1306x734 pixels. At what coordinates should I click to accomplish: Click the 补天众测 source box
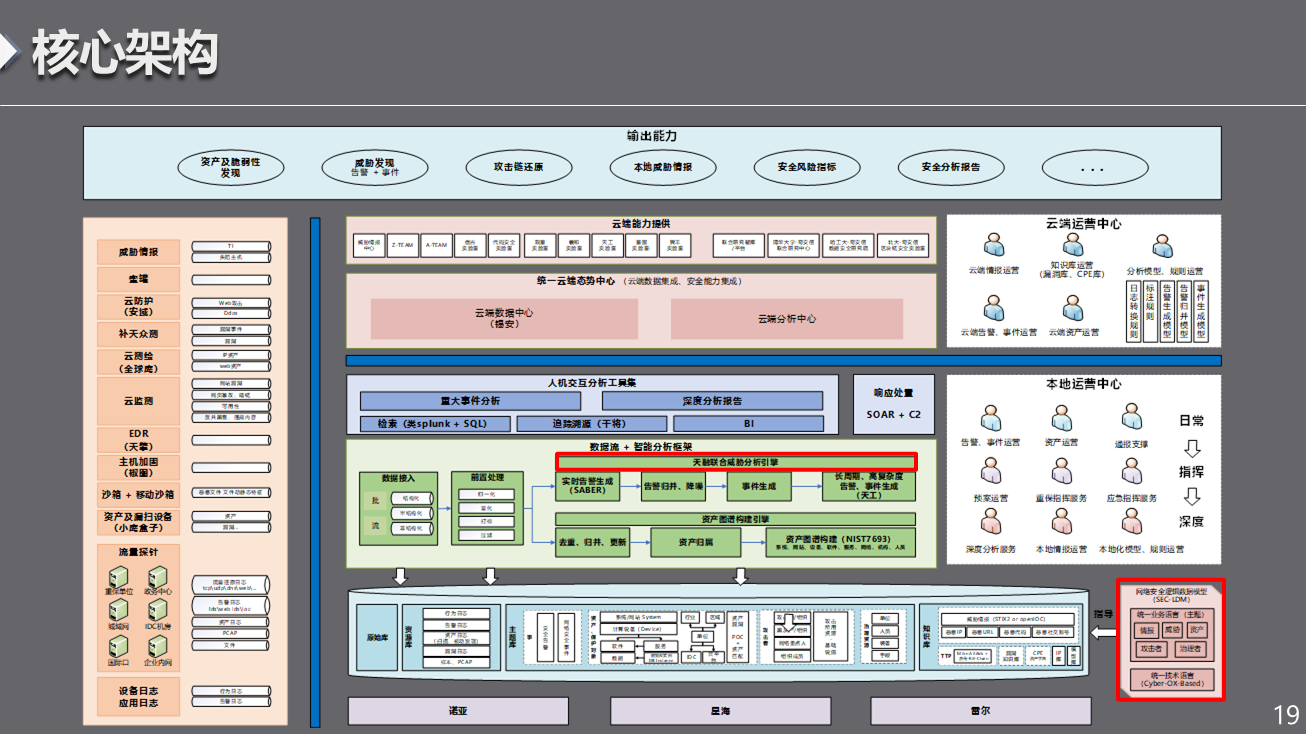tap(139, 334)
